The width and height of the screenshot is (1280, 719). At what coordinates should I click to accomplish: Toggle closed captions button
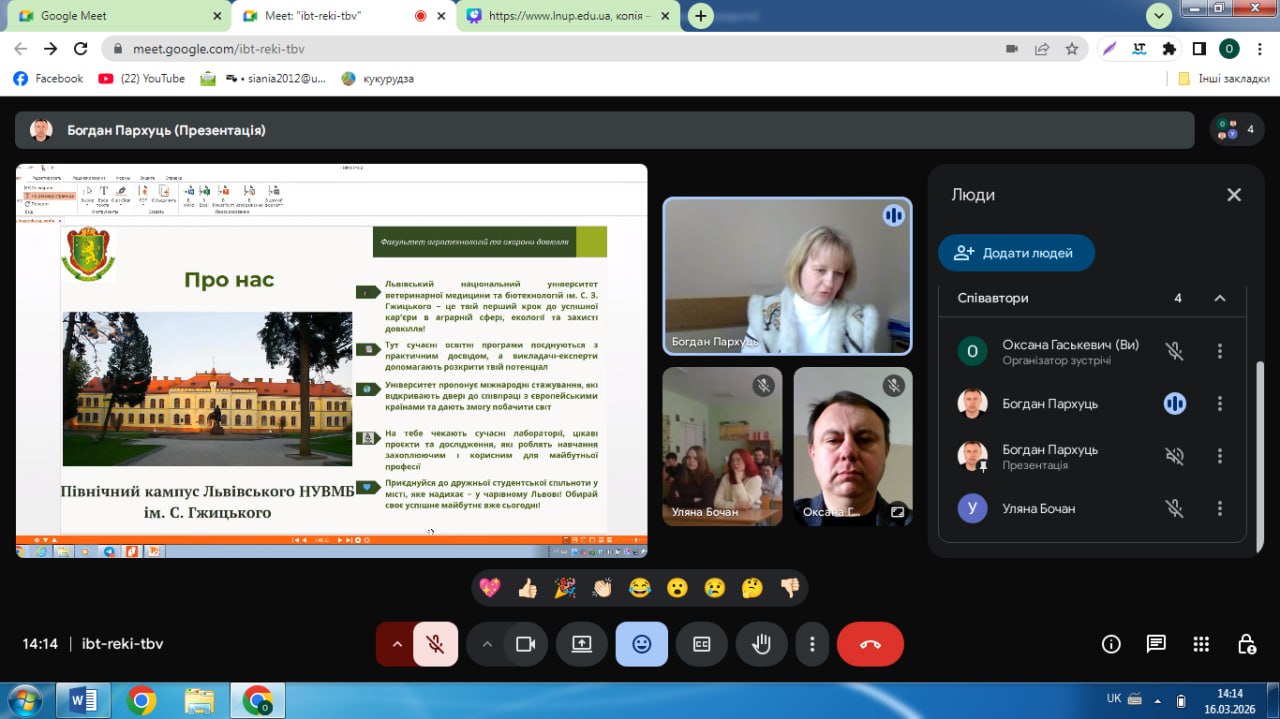click(x=702, y=645)
